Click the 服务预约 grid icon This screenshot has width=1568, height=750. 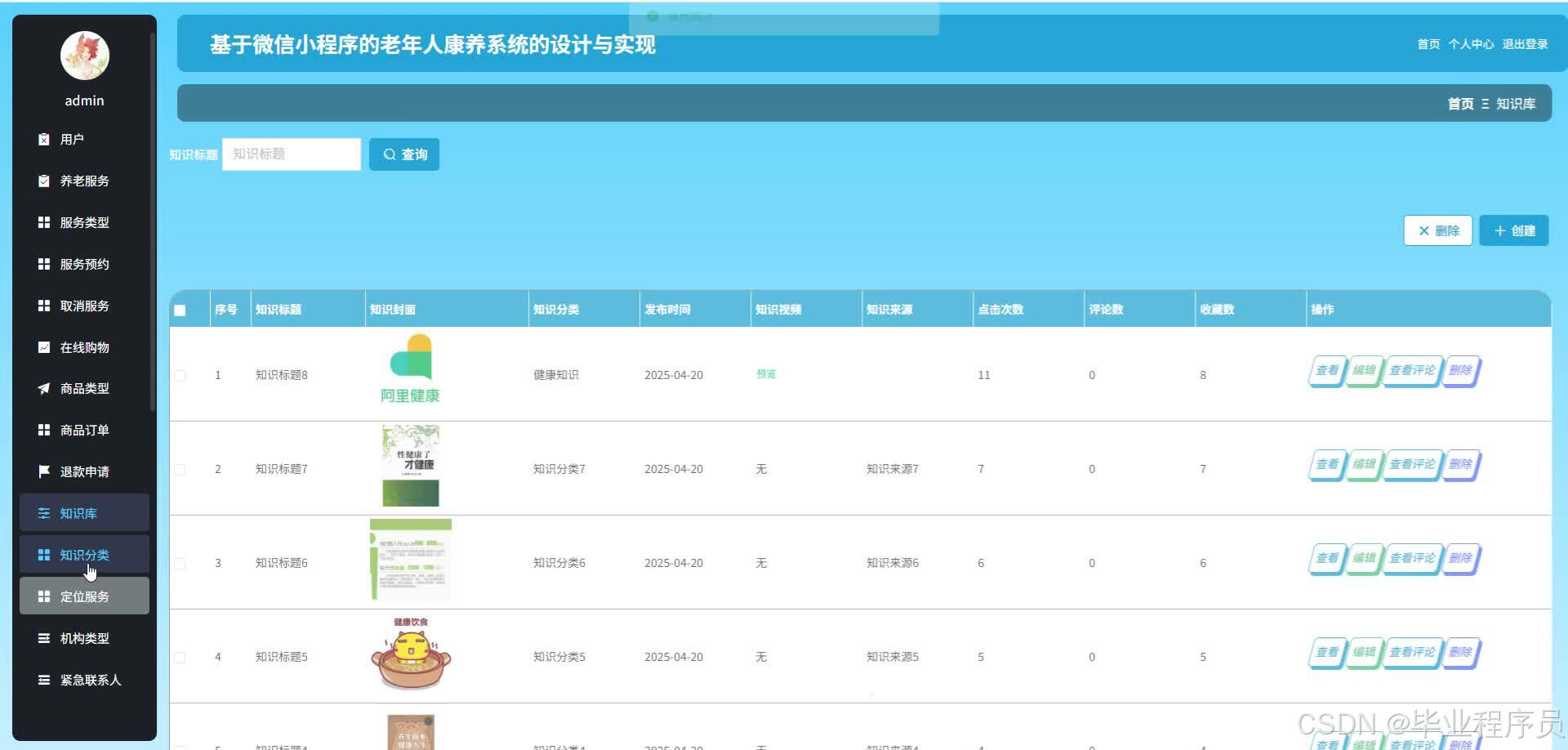[44, 264]
